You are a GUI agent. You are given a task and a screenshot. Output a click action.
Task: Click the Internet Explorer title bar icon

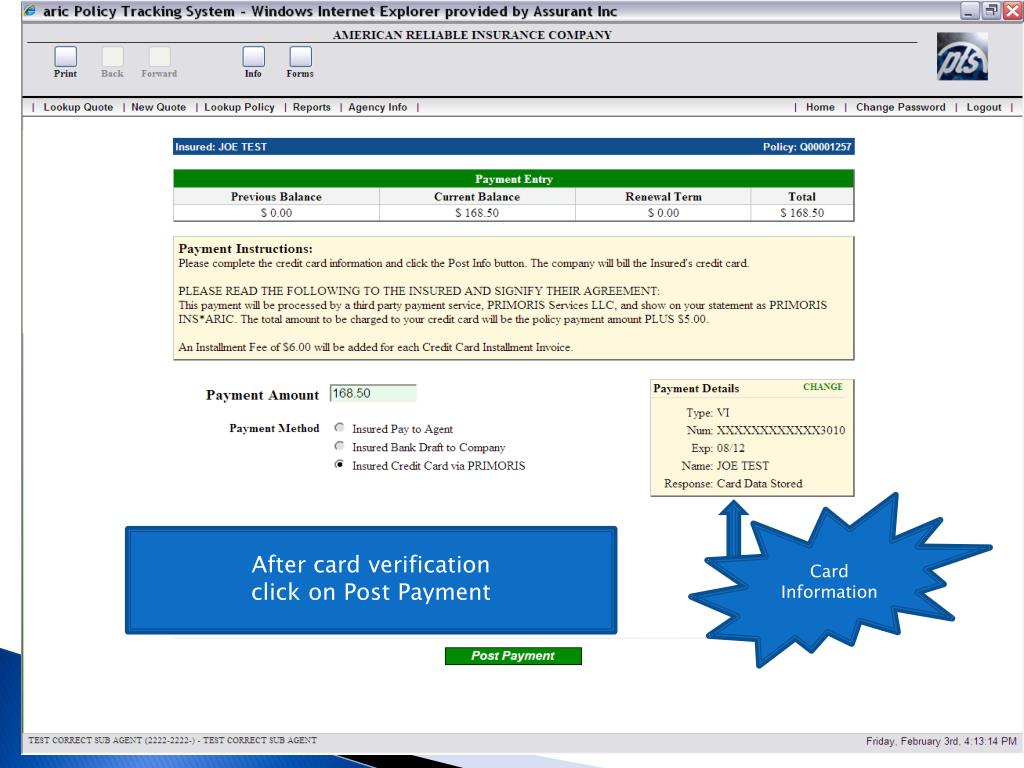click(30, 10)
